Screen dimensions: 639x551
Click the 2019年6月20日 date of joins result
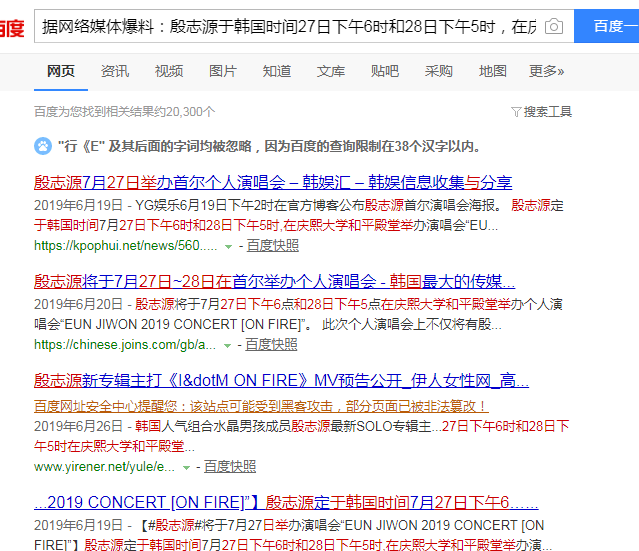(78, 304)
